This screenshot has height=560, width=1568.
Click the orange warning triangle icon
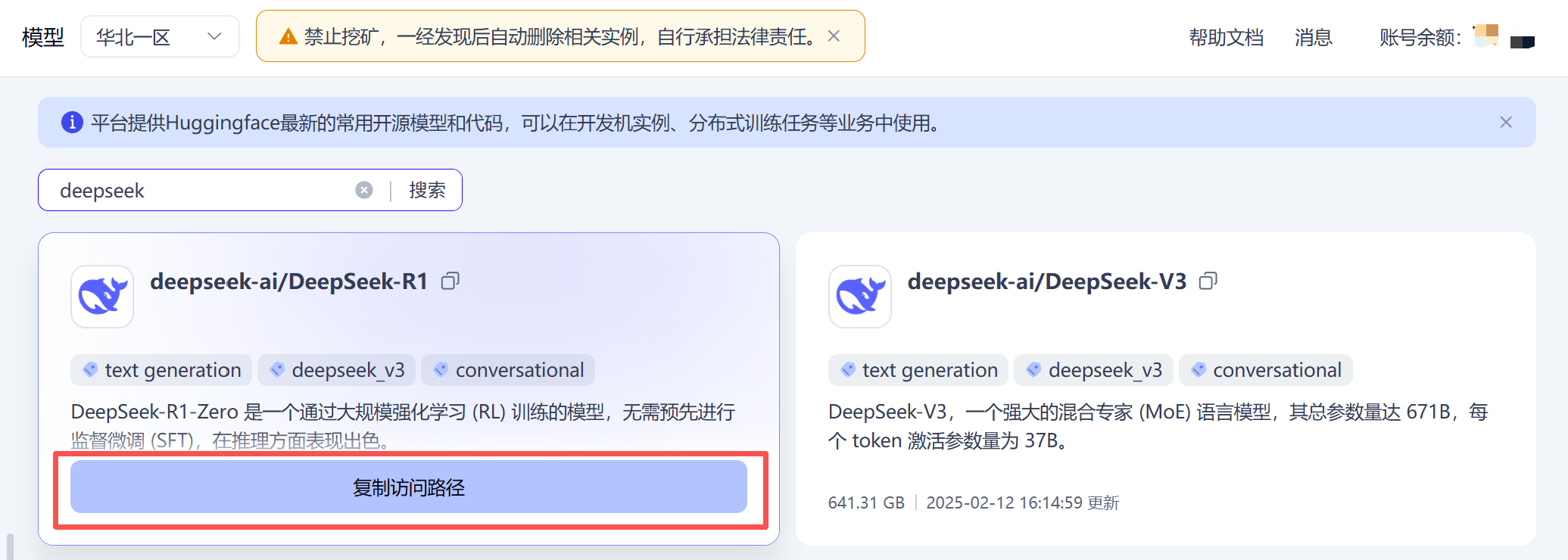288,36
